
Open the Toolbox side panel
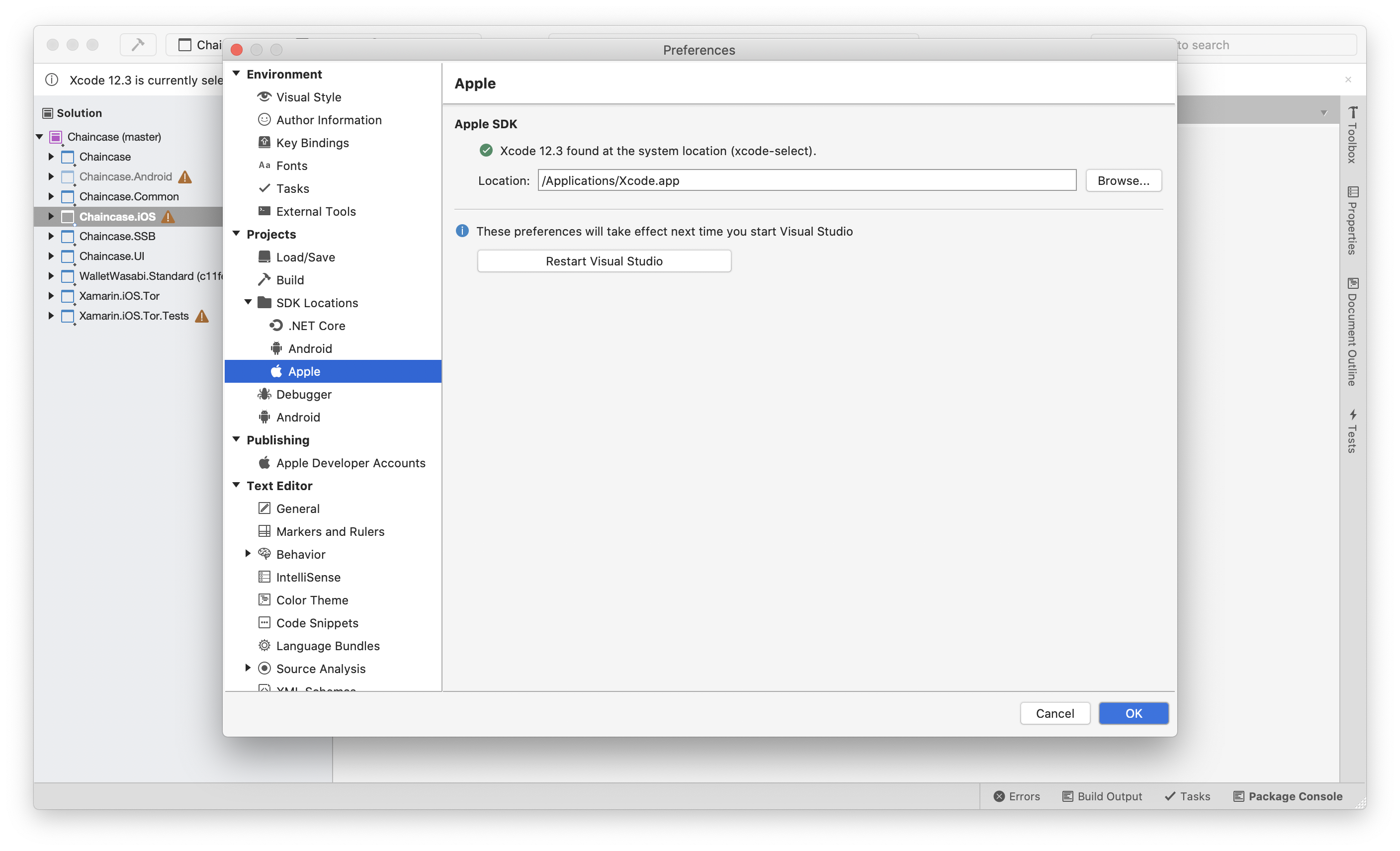click(1352, 135)
